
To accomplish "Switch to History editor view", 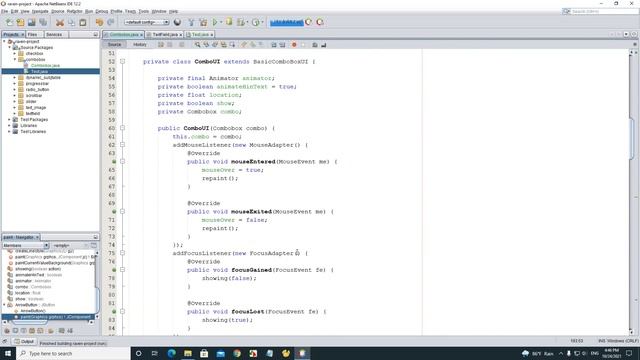I will pyautogui.click(x=140, y=44).
